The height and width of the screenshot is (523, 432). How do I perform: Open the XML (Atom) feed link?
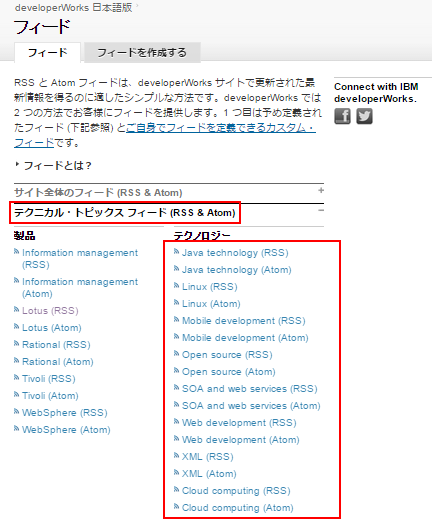[209, 474]
